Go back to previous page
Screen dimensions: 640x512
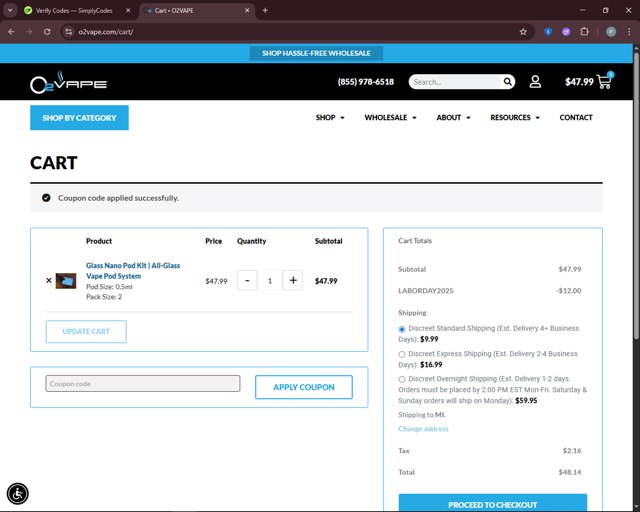point(11,32)
